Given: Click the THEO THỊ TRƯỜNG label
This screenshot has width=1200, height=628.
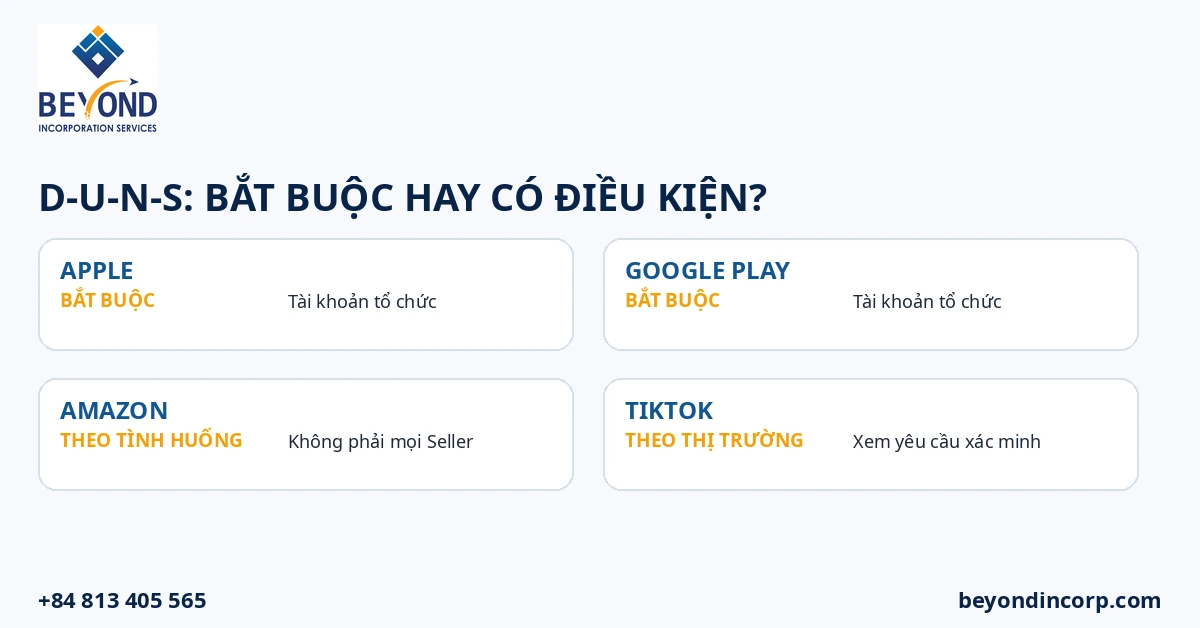Looking at the screenshot, I should [714, 440].
